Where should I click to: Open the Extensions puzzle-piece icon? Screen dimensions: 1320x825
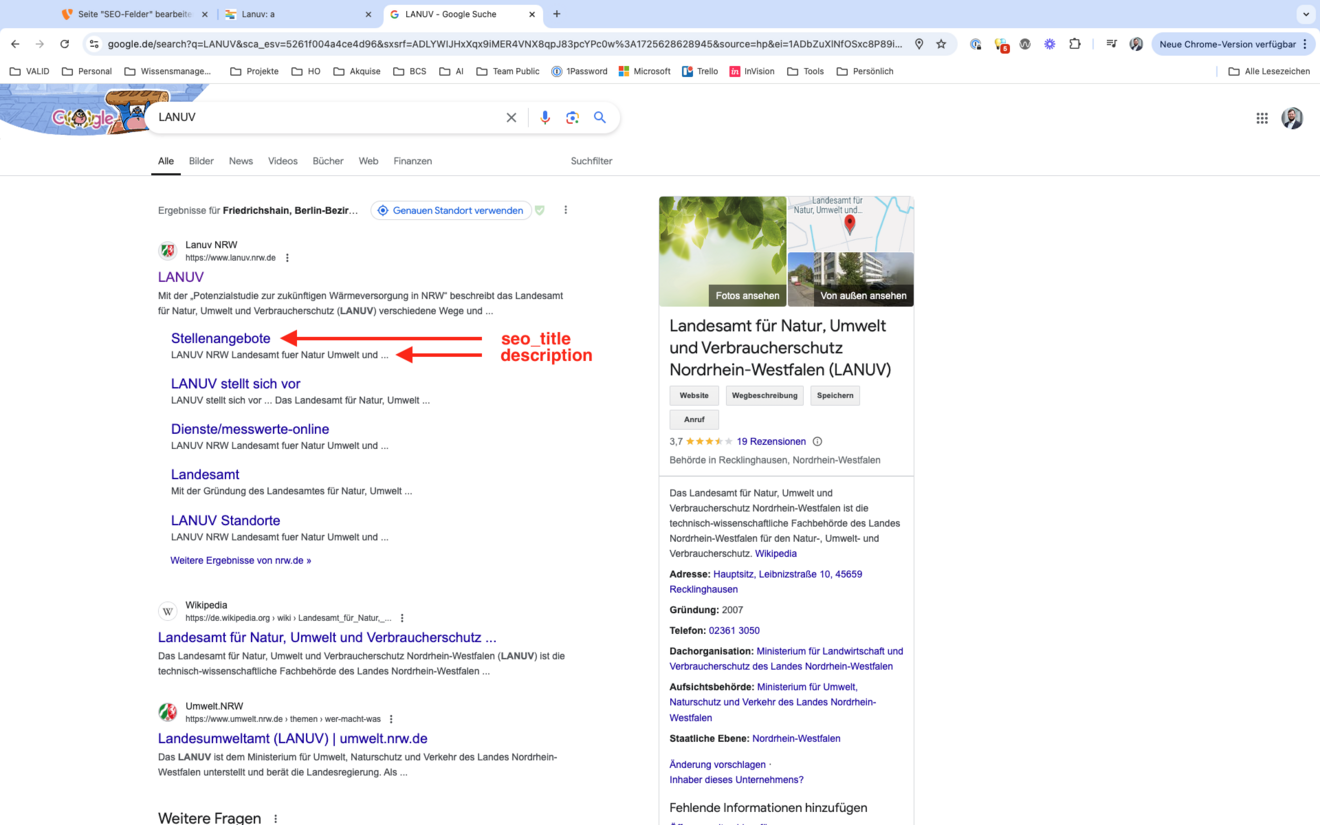(x=1075, y=44)
